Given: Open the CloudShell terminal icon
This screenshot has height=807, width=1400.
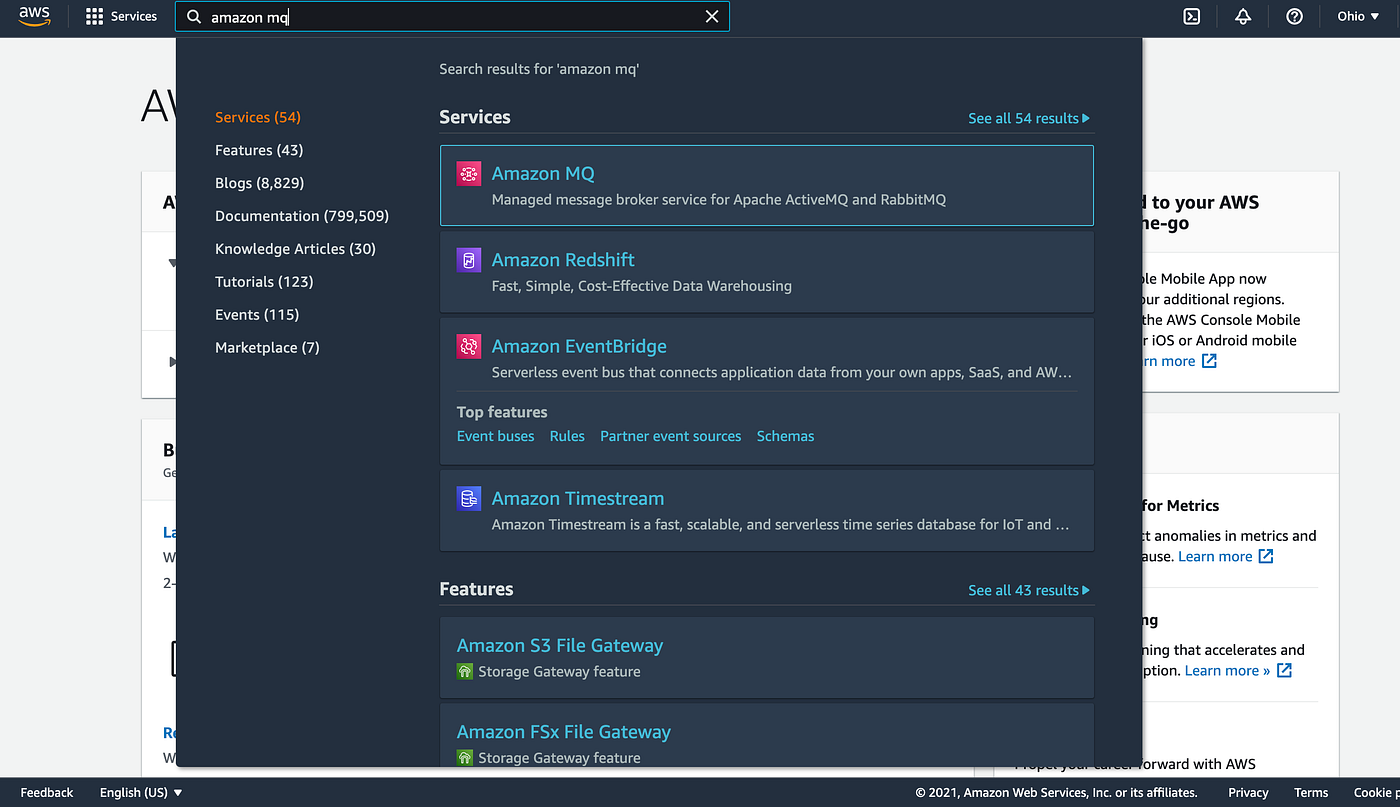Looking at the screenshot, I should [x=1192, y=17].
